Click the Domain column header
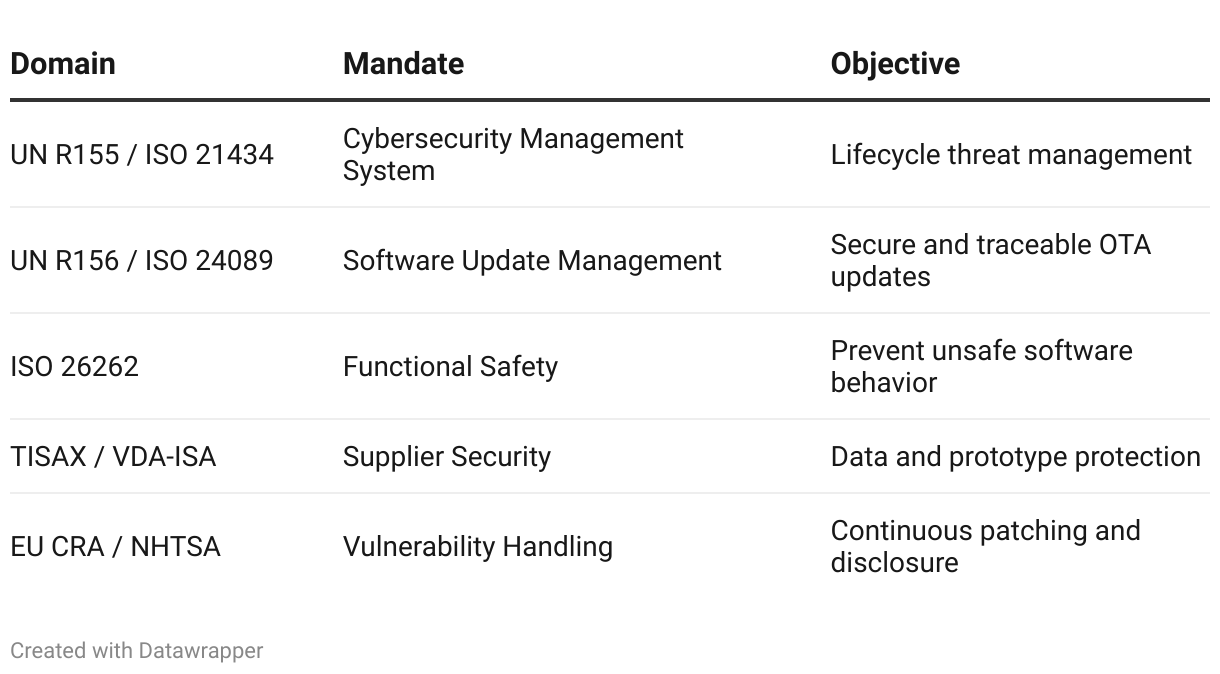This screenshot has height=674, width=1220. click(63, 64)
